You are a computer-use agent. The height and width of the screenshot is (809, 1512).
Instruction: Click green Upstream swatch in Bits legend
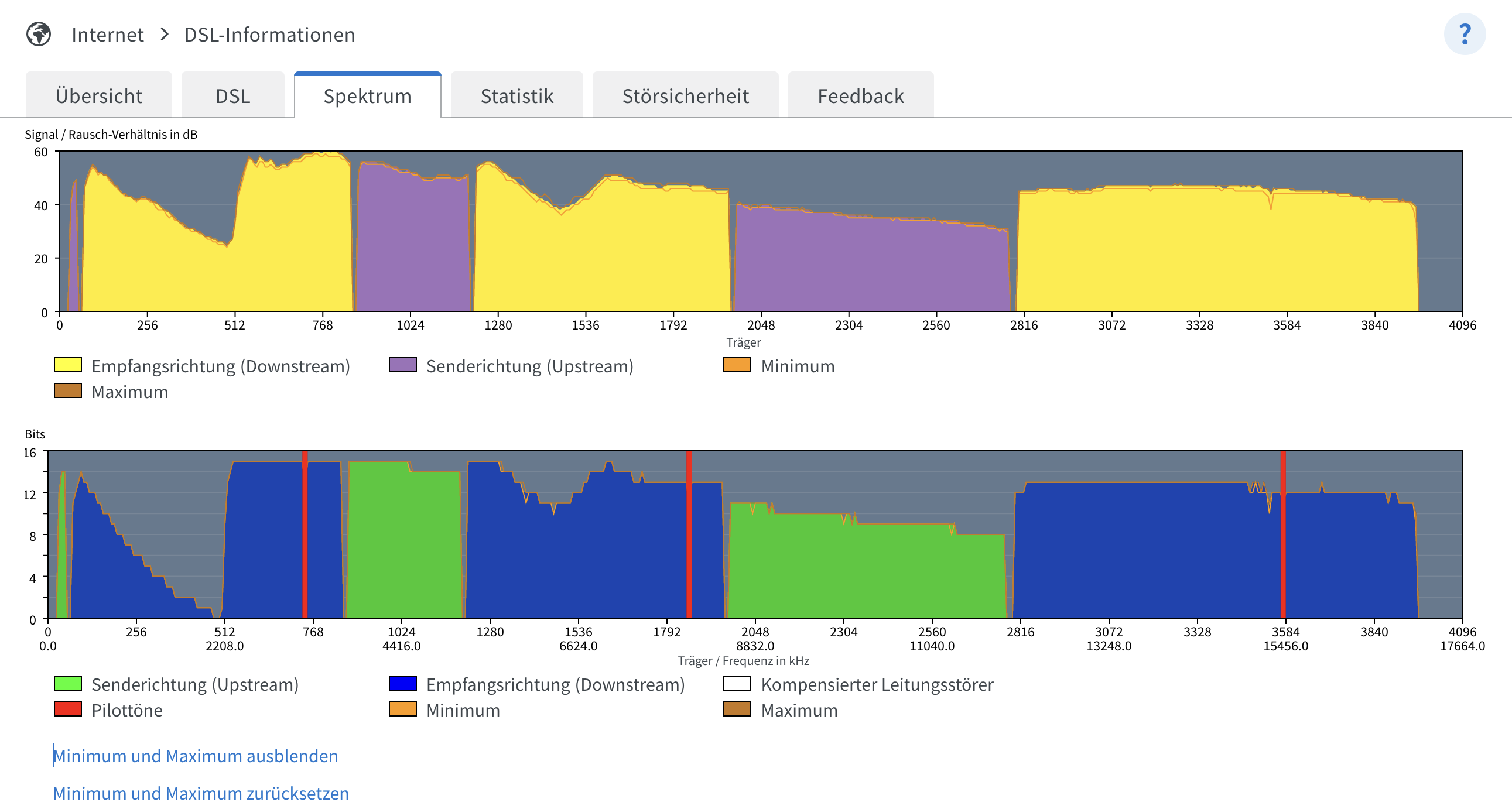[x=67, y=684]
